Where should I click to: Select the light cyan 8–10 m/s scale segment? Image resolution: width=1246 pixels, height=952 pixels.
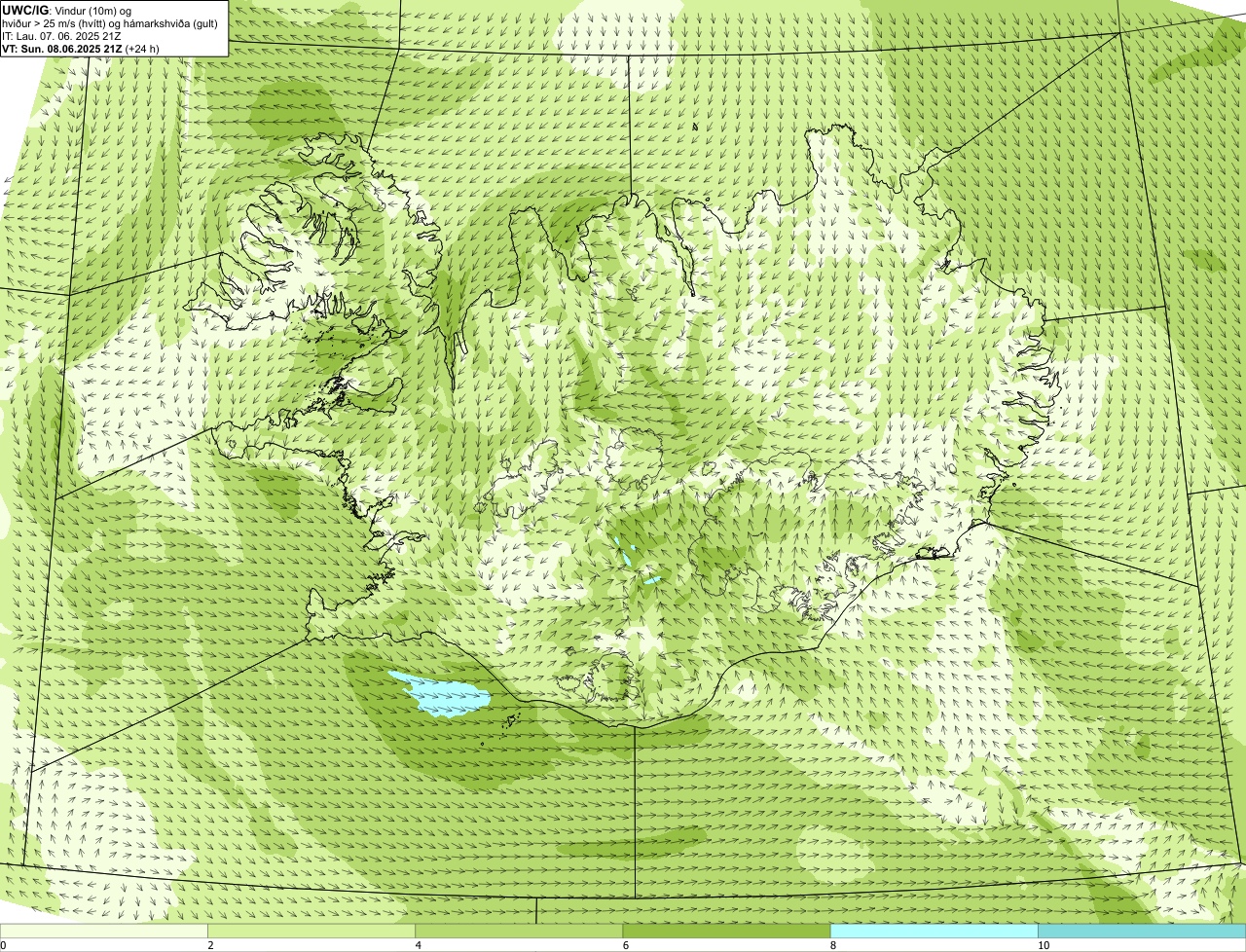[934, 931]
